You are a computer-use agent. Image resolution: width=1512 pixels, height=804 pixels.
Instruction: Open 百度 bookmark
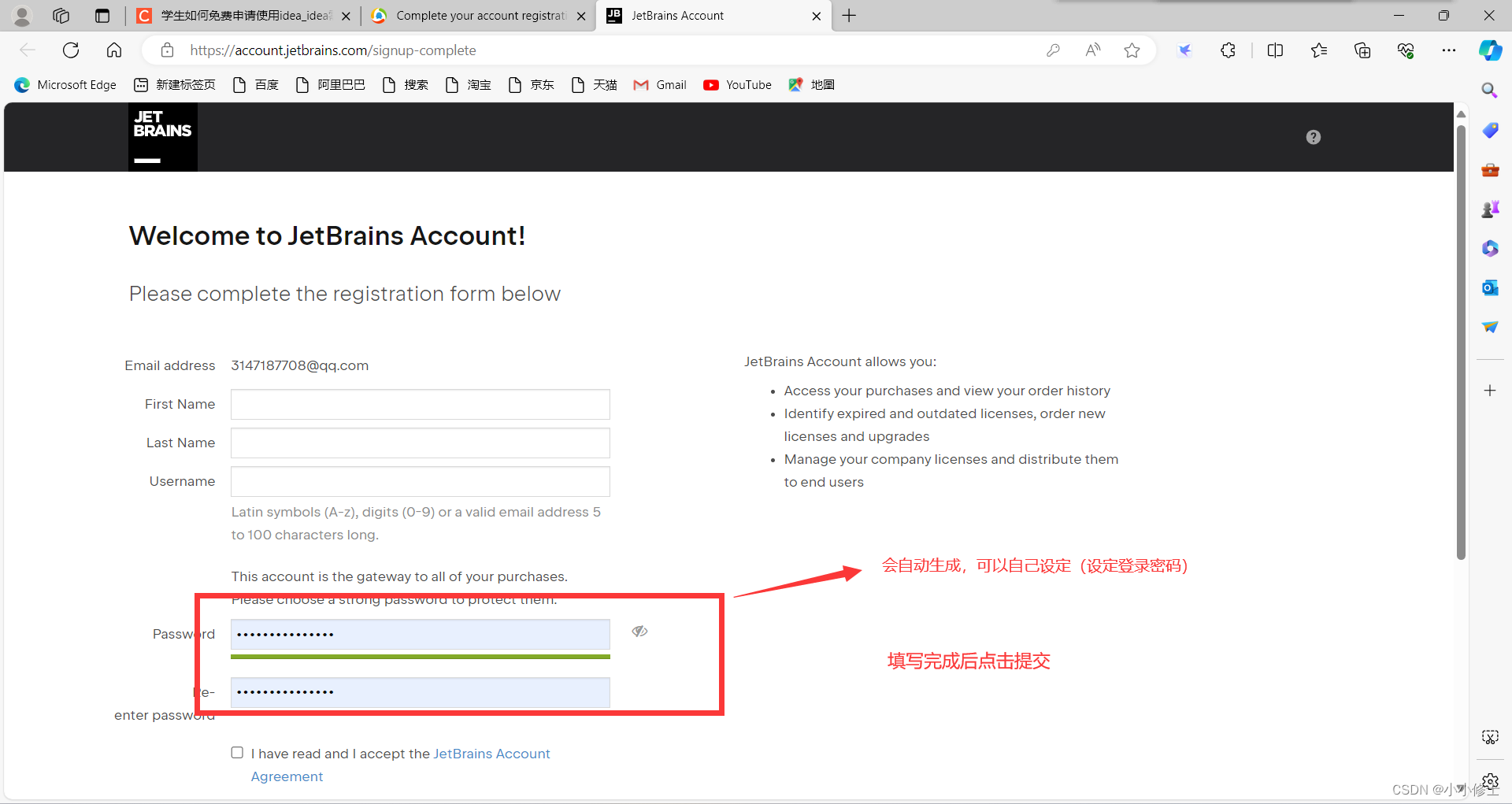pos(256,85)
